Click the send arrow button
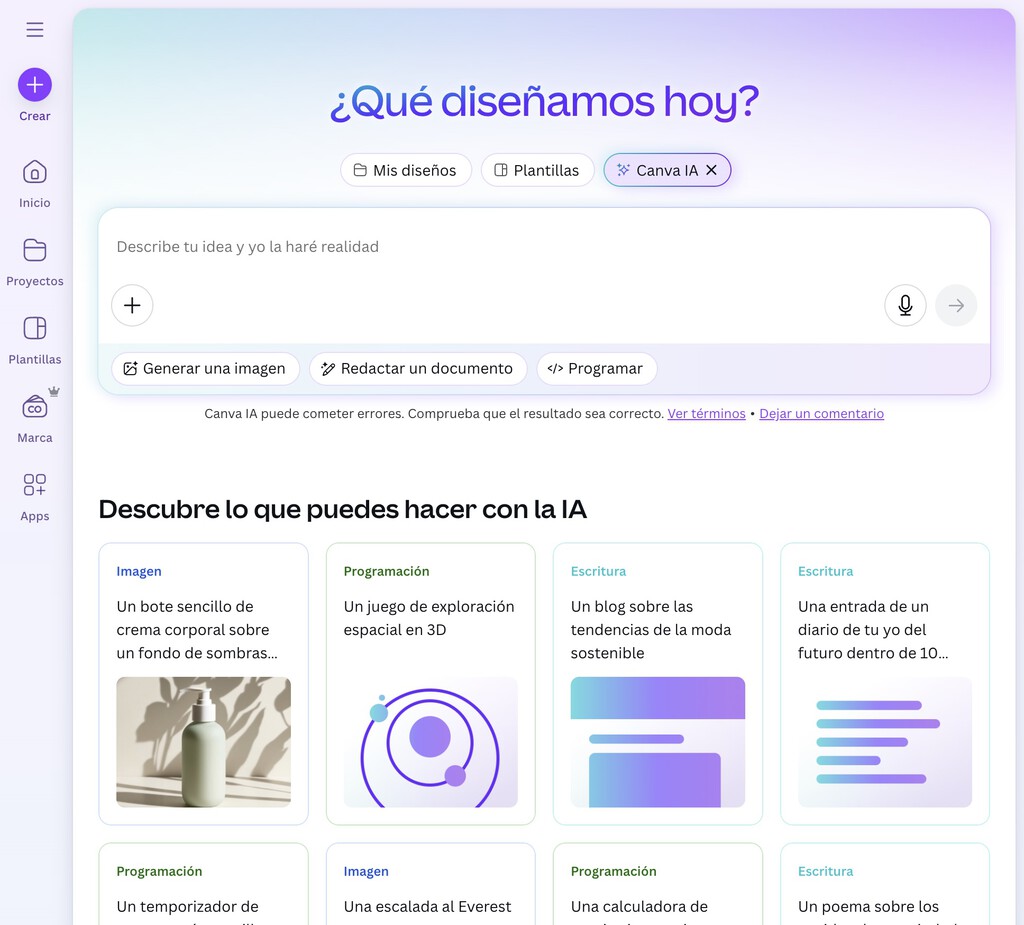 click(956, 305)
